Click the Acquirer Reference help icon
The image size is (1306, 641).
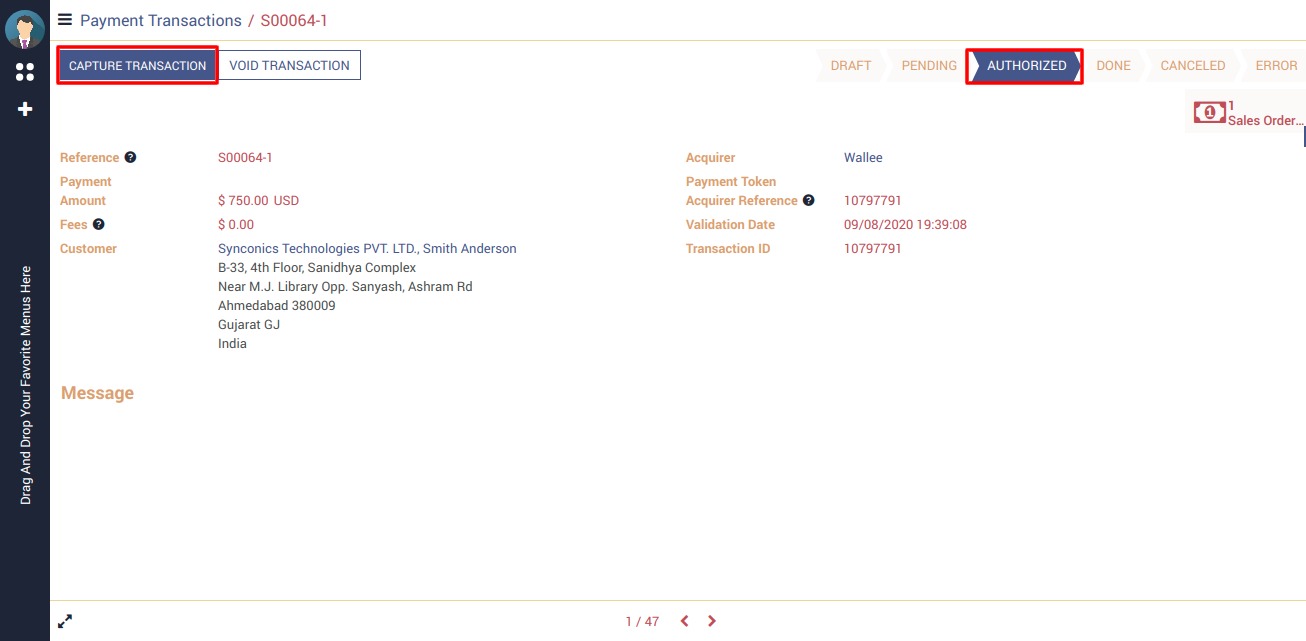(809, 201)
